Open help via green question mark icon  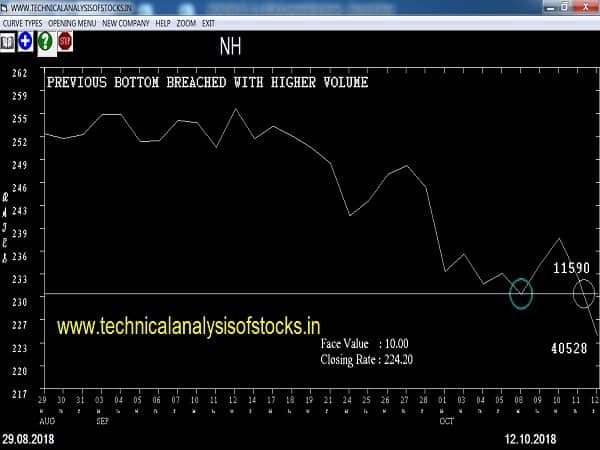45,42
